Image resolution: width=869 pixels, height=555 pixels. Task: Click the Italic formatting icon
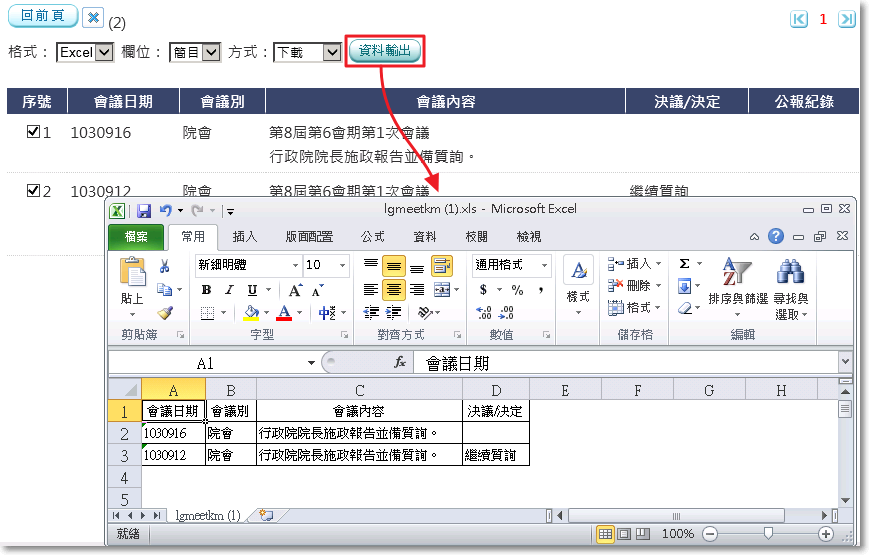point(229,290)
